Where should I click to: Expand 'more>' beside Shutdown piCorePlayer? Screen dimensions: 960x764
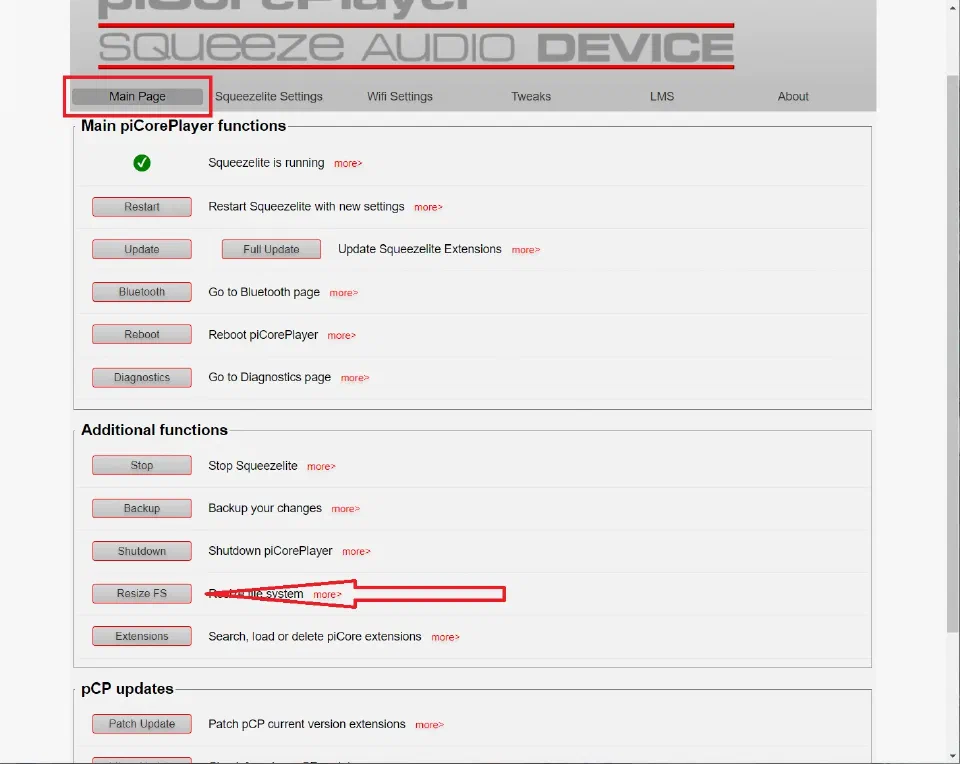[356, 552]
